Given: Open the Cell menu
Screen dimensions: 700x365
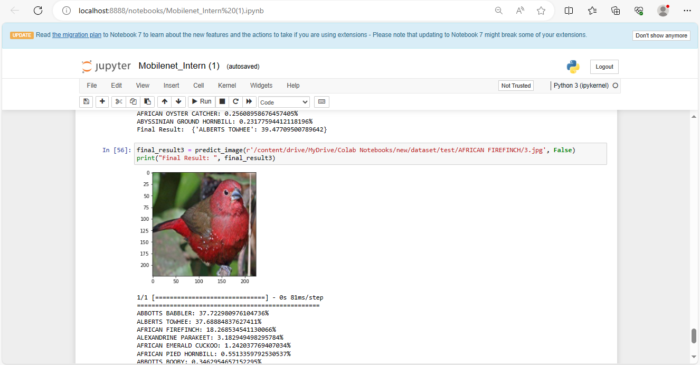Looking at the screenshot, I should (x=199, y=86).
